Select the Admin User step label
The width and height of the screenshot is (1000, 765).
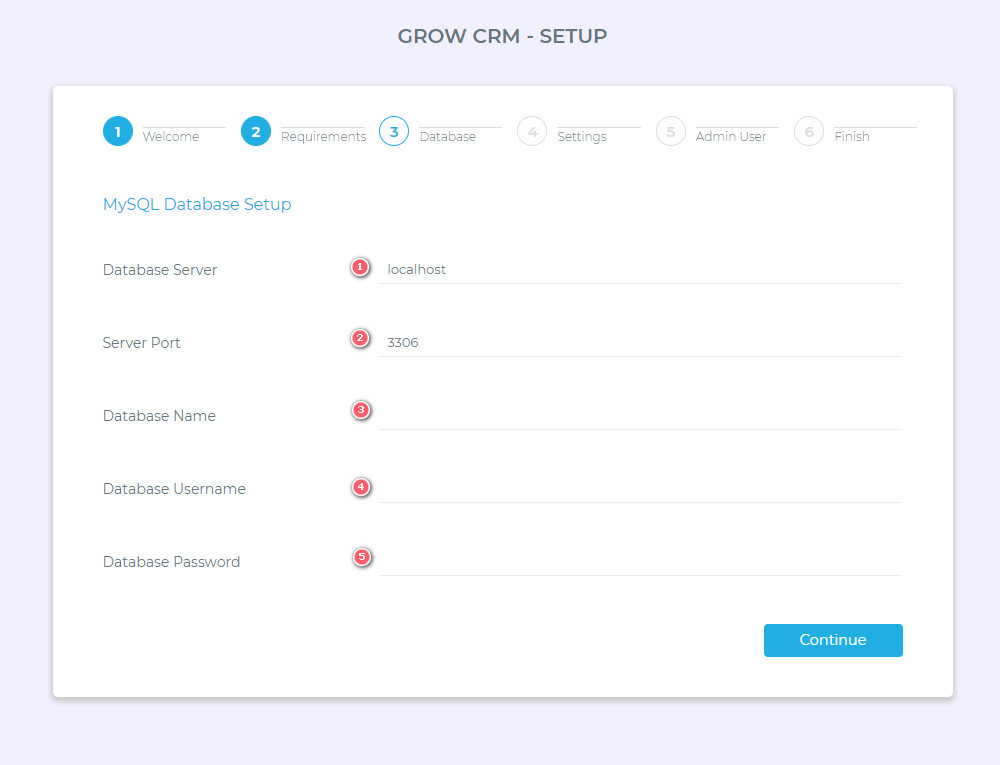[x=731, y=136]
